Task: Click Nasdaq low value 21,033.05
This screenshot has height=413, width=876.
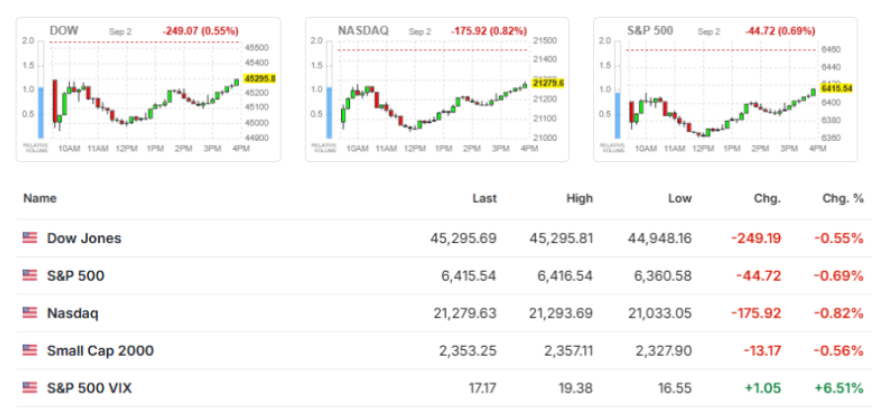Action: [x=659, y=314]
